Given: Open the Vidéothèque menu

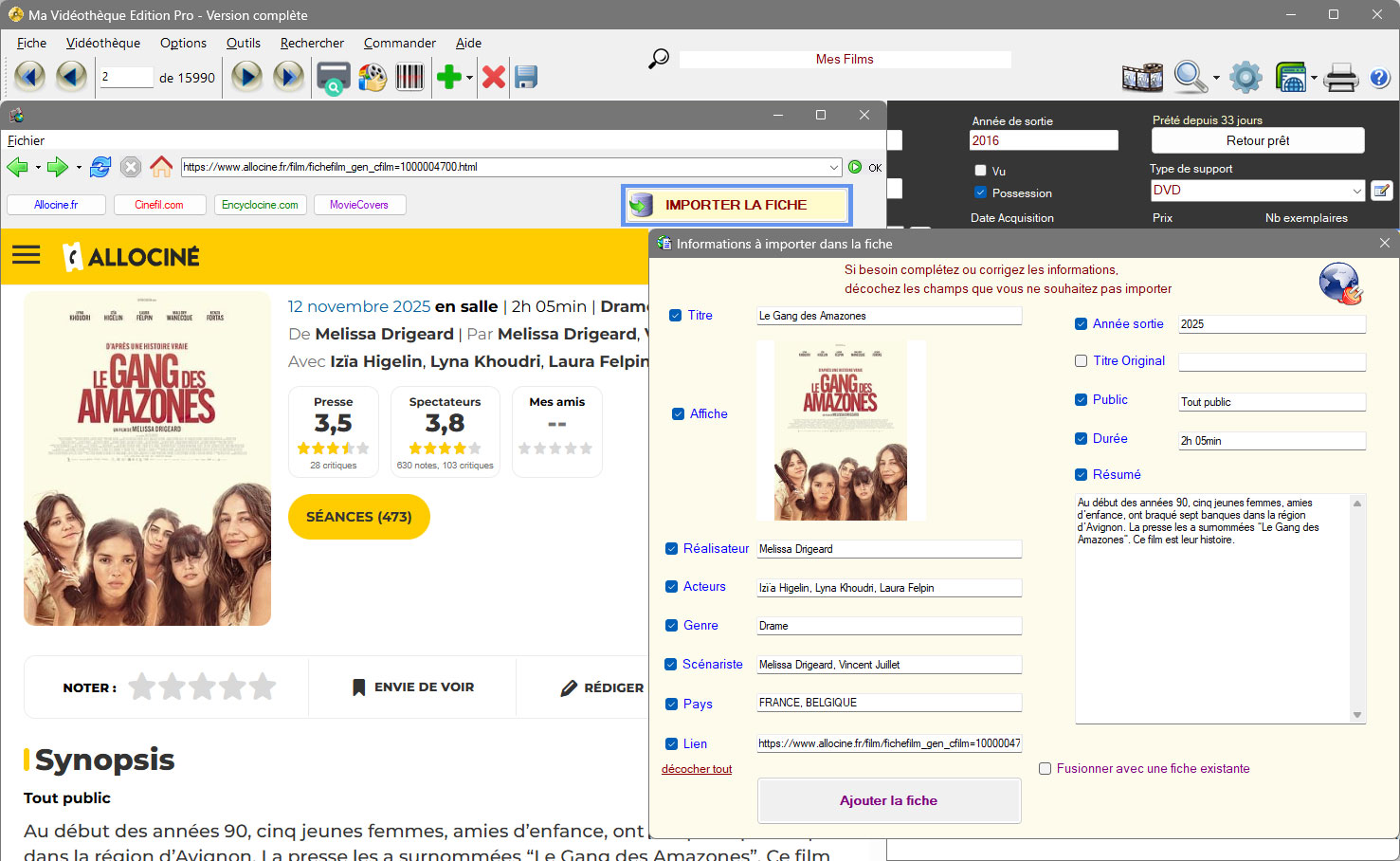Looking at the screenshot, I should 102,43.
